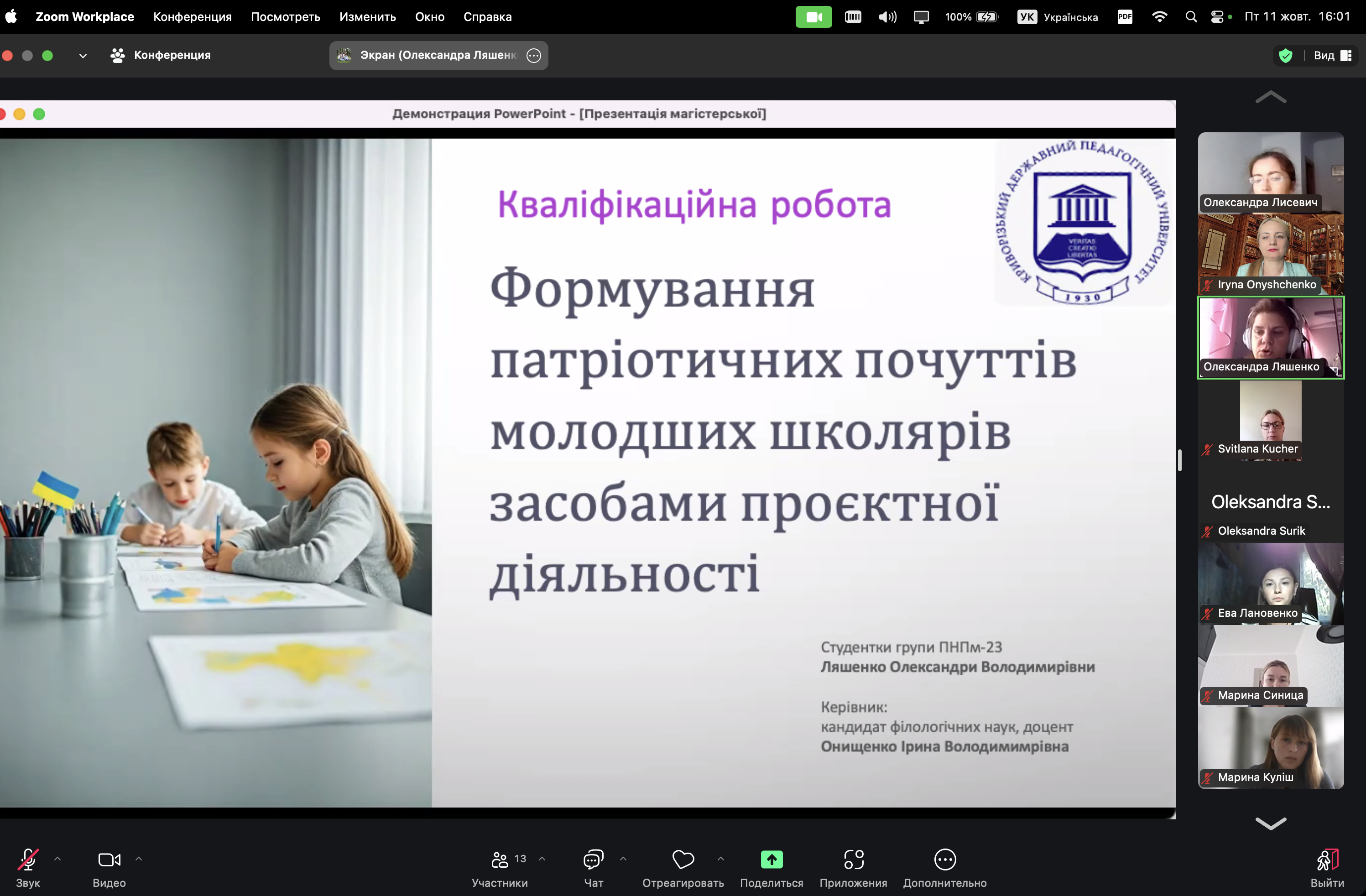
Task: Click the PDF icon in menu bar
Action: tap(1125, 16)
